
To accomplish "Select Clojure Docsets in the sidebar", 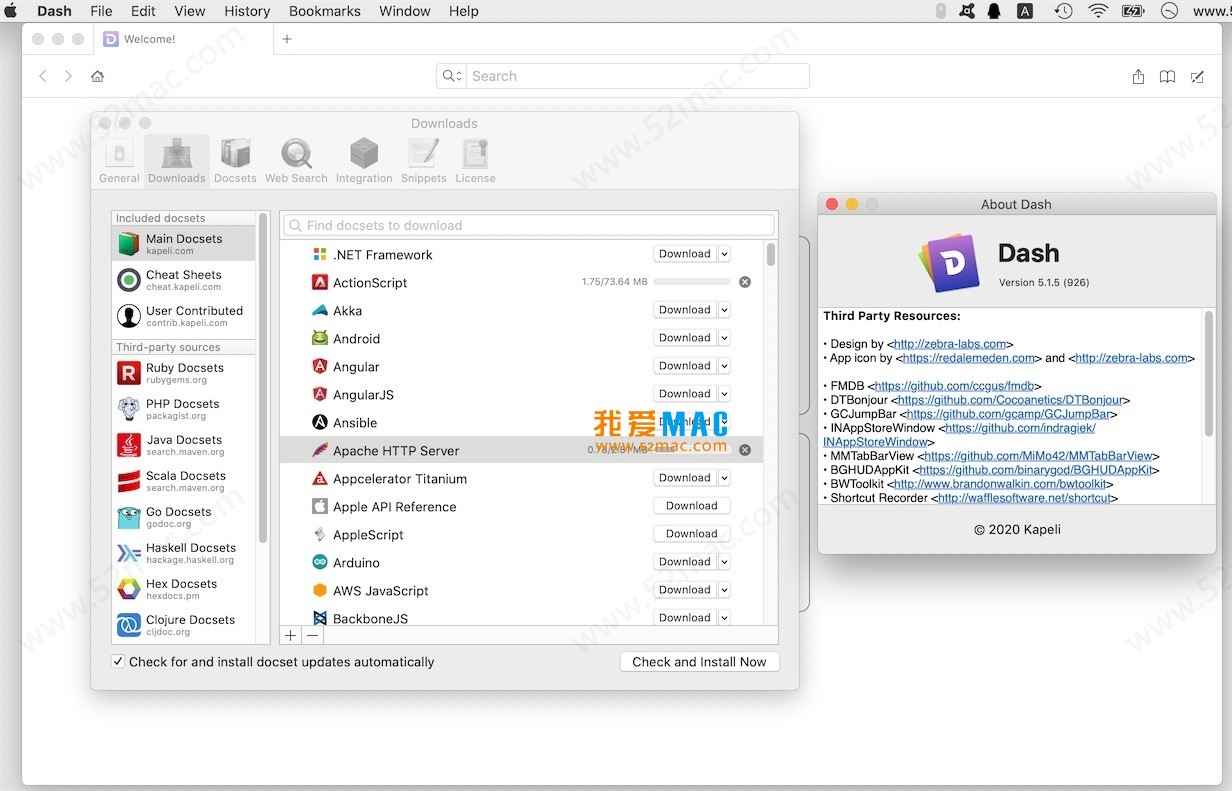I will coord(184,625).
